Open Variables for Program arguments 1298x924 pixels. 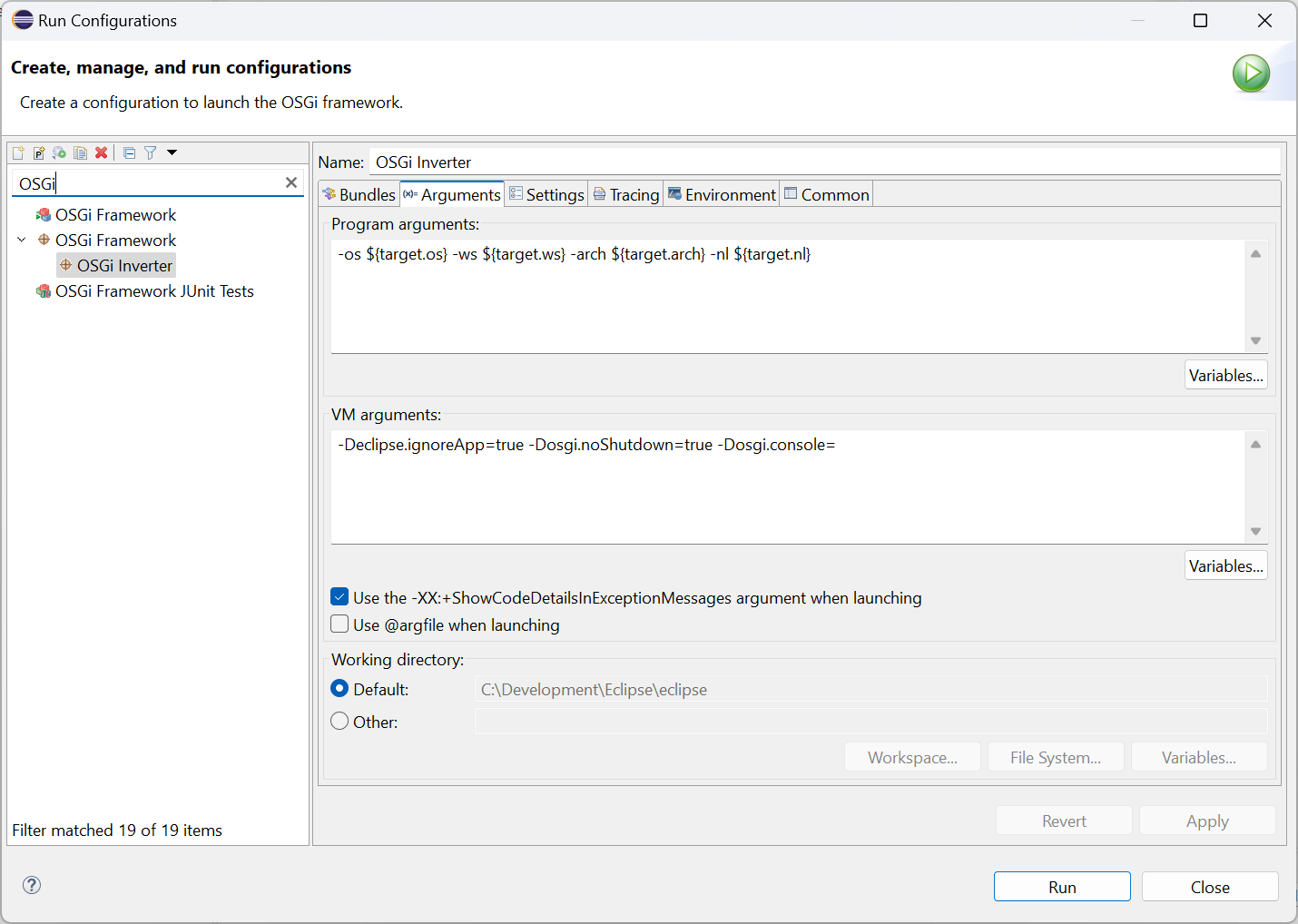(1226, 375)
